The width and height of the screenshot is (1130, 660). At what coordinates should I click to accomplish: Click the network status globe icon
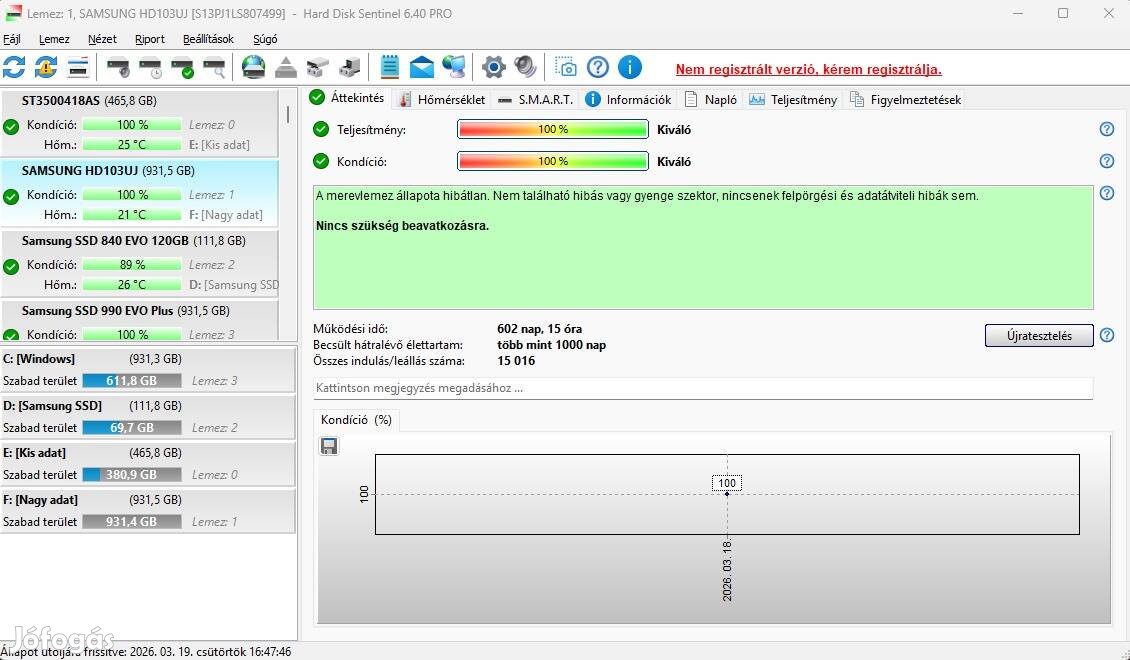tap(453, 67)
